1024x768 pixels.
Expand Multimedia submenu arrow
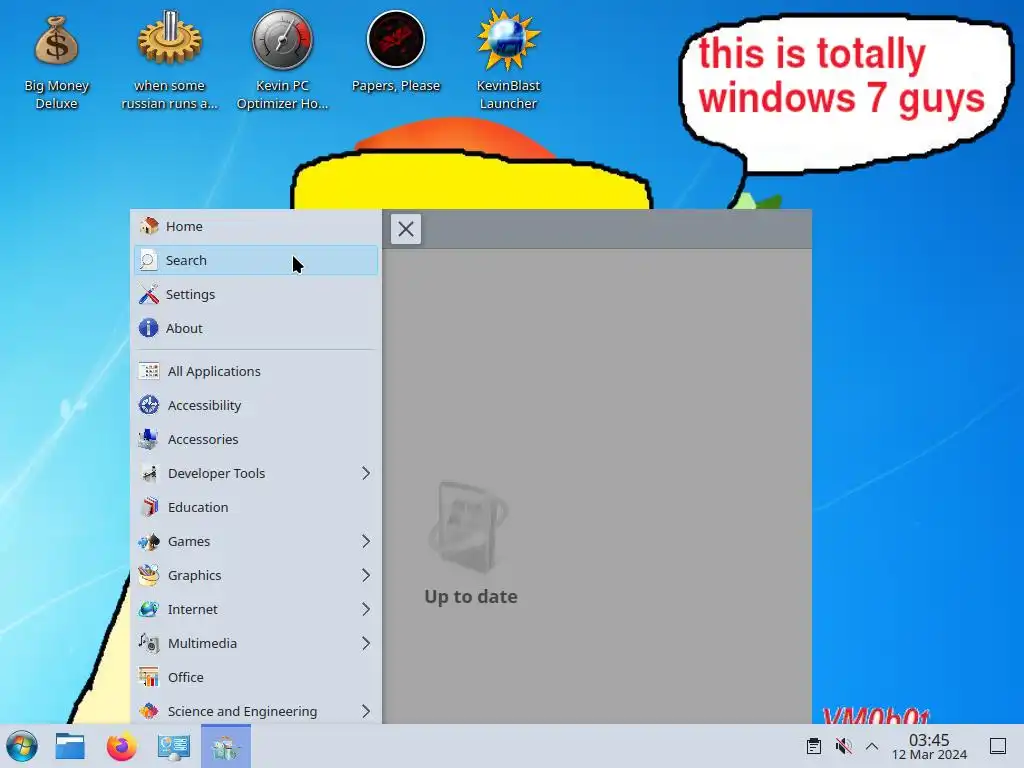366,643
